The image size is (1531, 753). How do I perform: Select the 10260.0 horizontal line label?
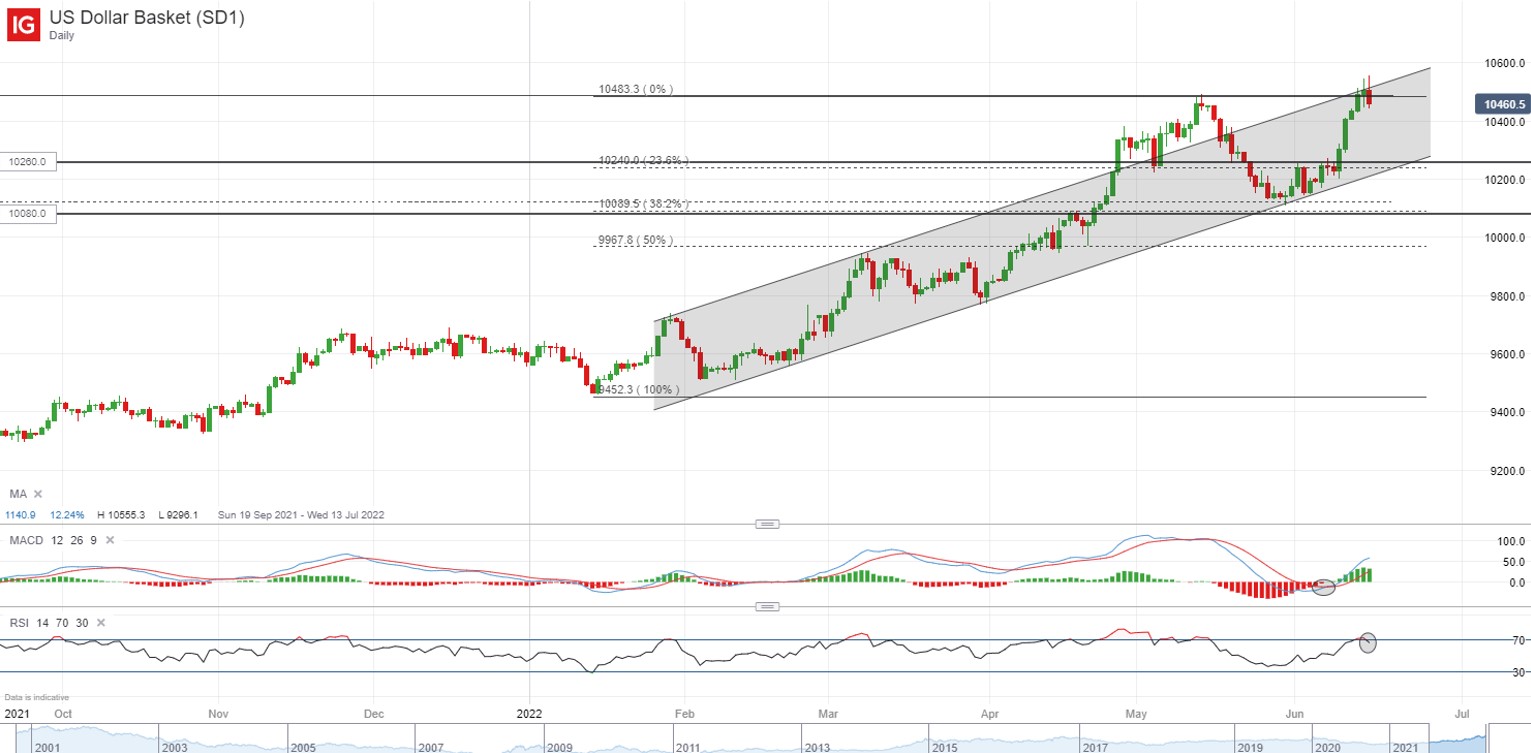tap(28, 162)
